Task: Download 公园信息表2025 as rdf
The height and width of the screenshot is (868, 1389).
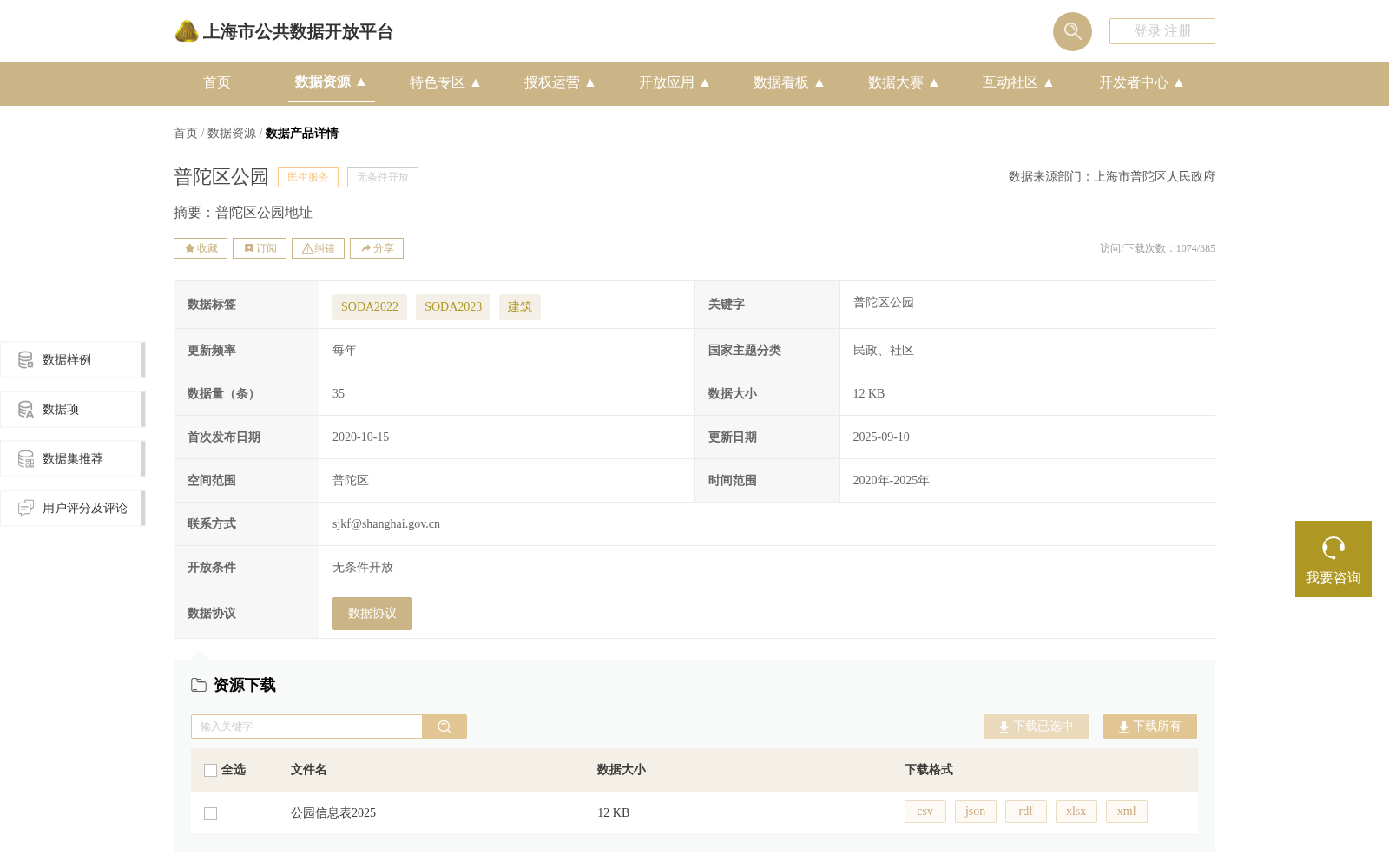Action: pyautogui.click(x=1026, y=812)
